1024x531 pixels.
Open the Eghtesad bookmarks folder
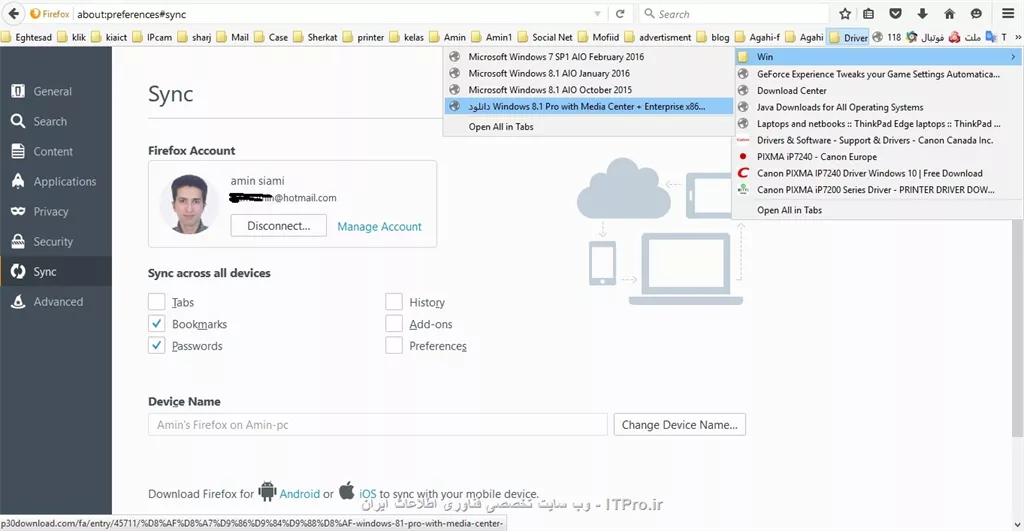tap(27, 37)
